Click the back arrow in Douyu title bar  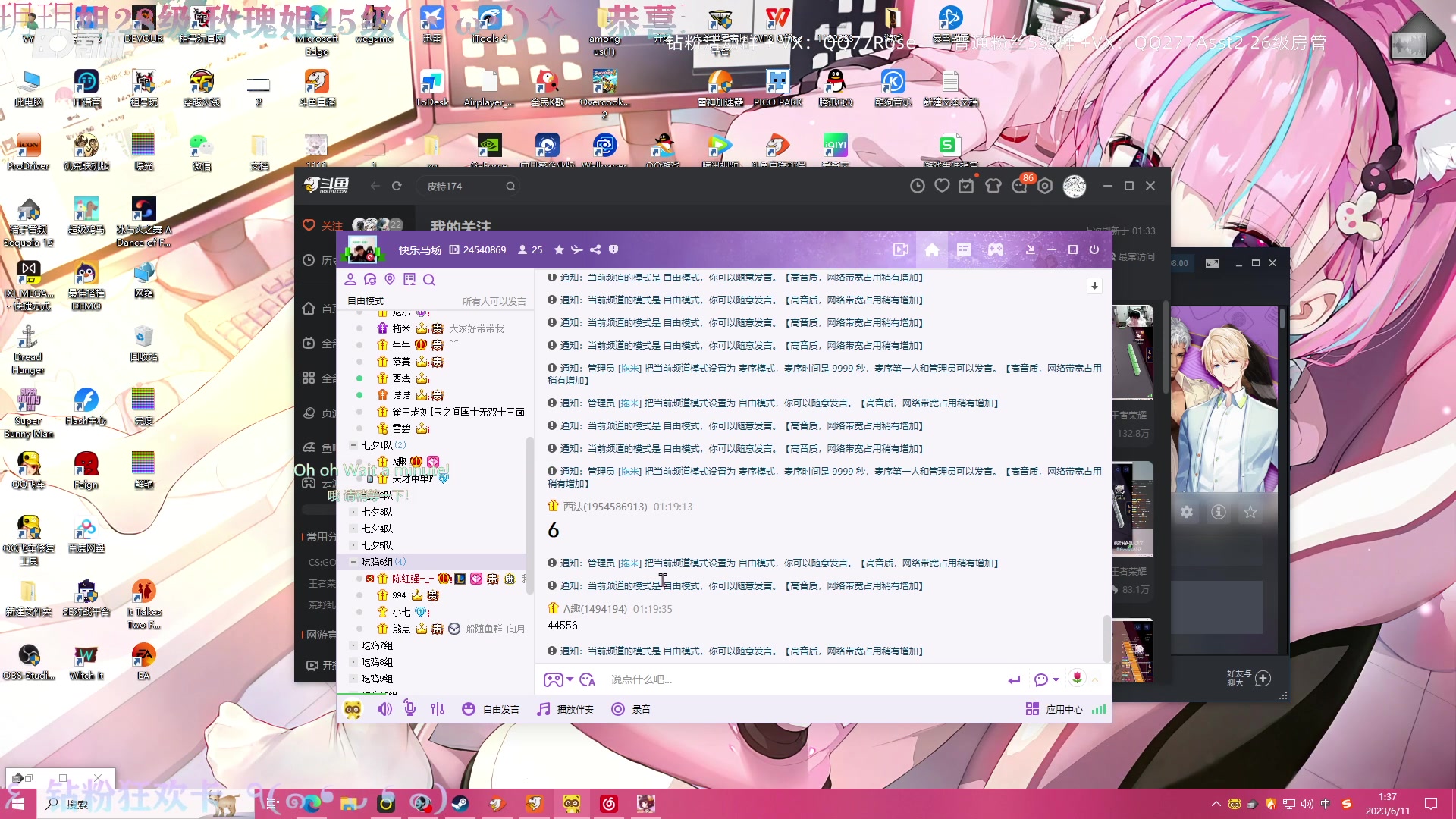375,186
